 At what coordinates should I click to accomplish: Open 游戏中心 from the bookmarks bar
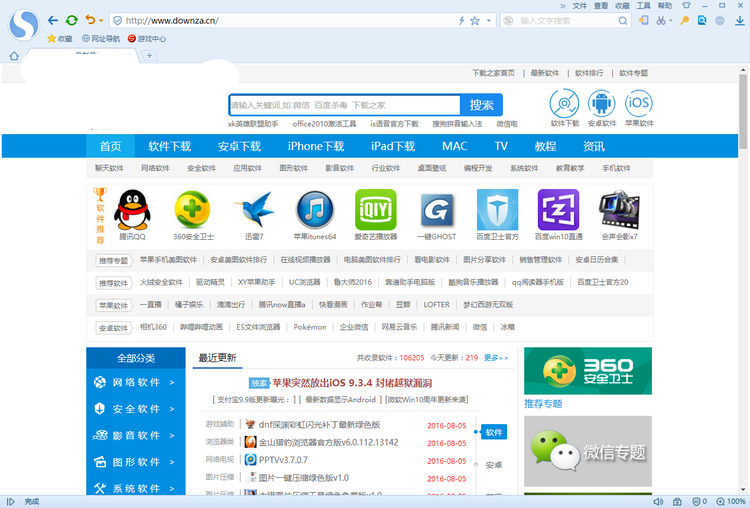(x=147, y=39)
